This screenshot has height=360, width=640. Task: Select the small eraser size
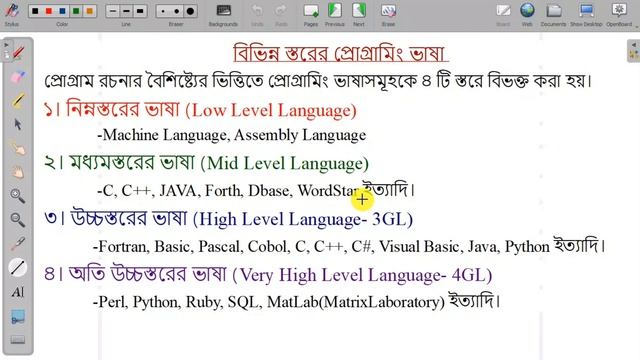pyautogui.click(x=163, y=11)
